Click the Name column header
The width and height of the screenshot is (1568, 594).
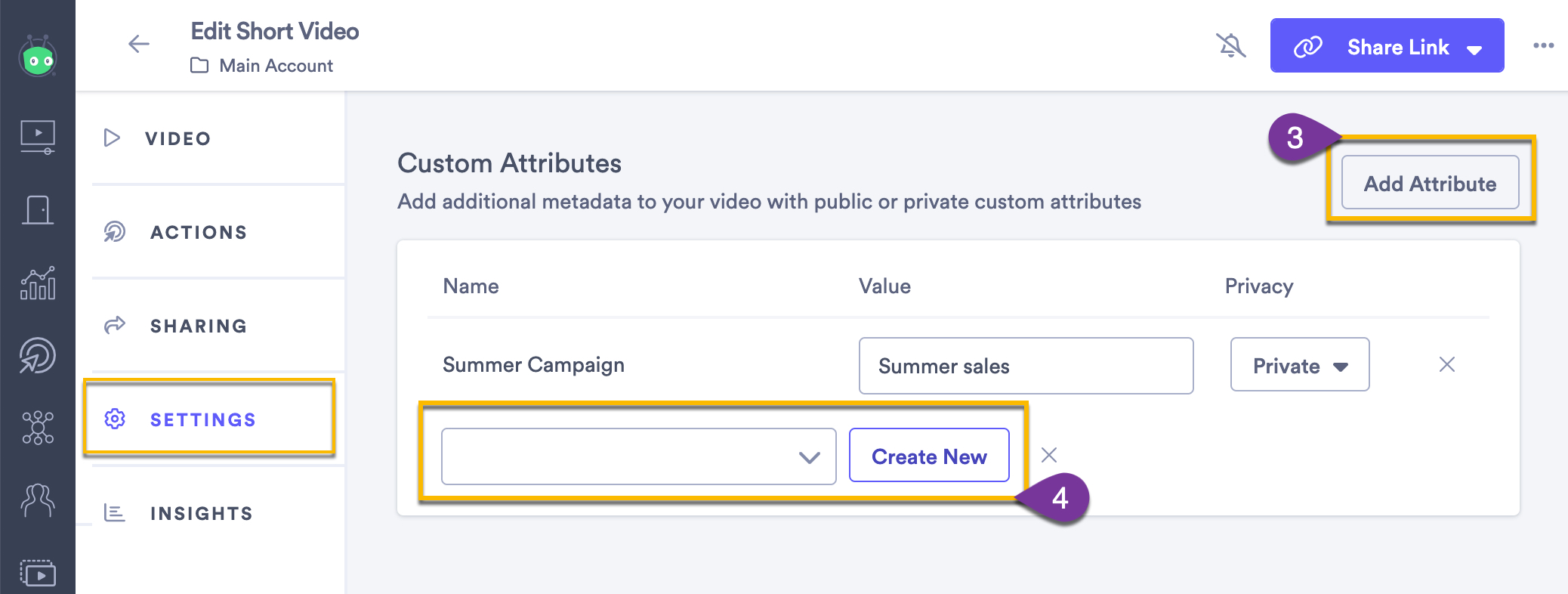pyautogui.click(x=471, y=286)
